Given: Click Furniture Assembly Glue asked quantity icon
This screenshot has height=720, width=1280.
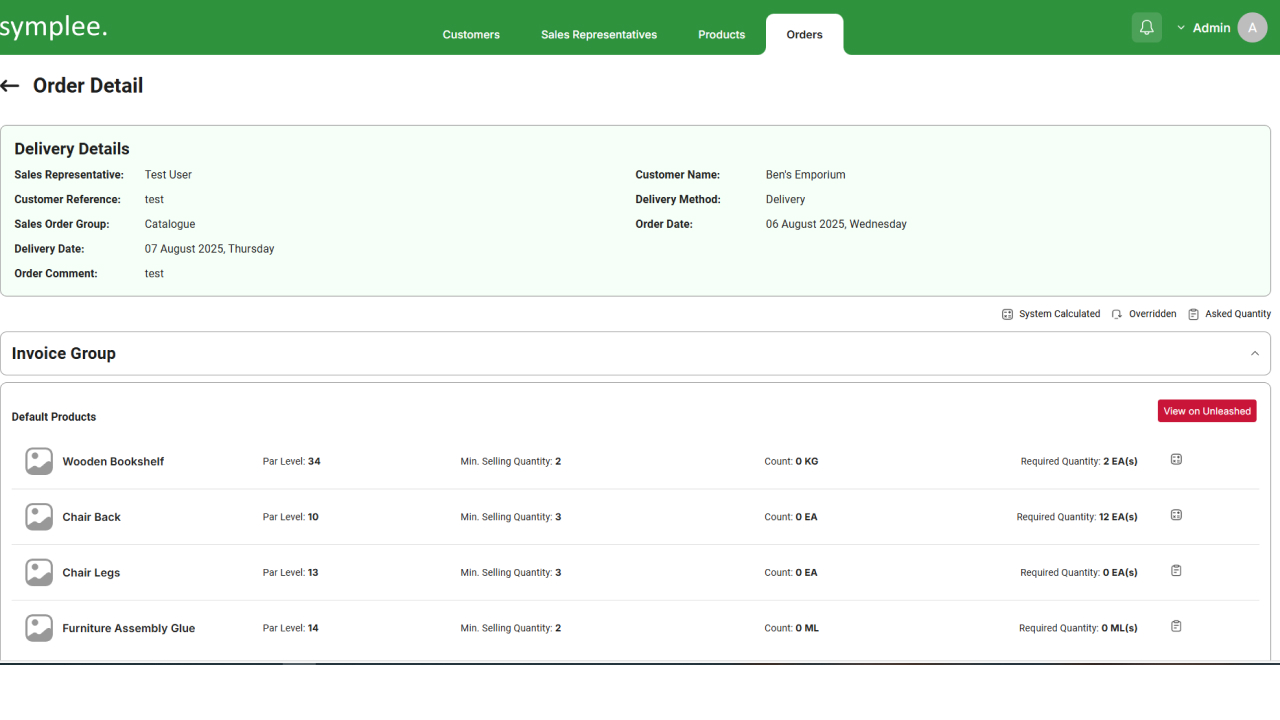Looking at the screenshot, I should pos(1176,627).
